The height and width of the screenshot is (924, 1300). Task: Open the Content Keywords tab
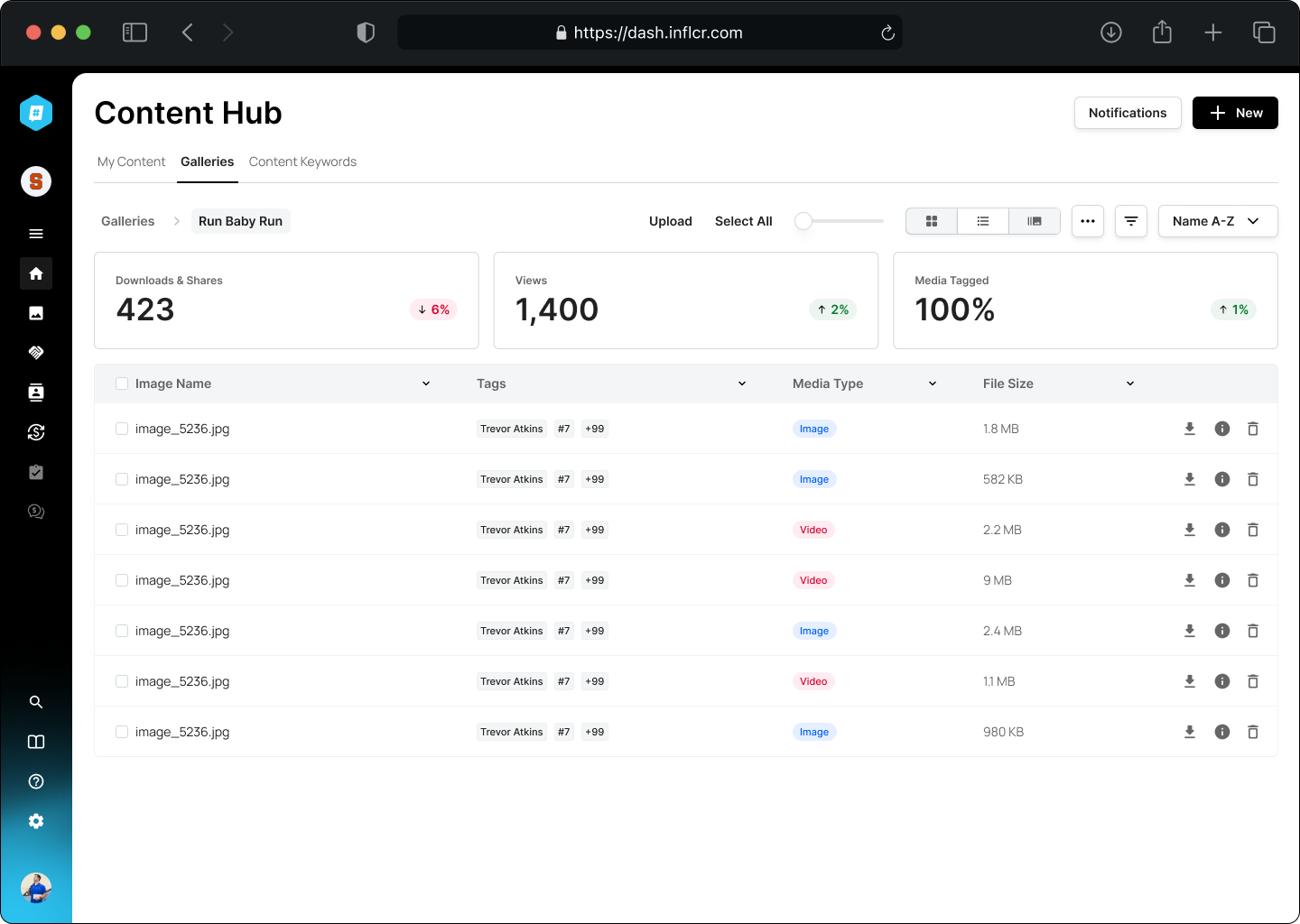coord(302,162)
